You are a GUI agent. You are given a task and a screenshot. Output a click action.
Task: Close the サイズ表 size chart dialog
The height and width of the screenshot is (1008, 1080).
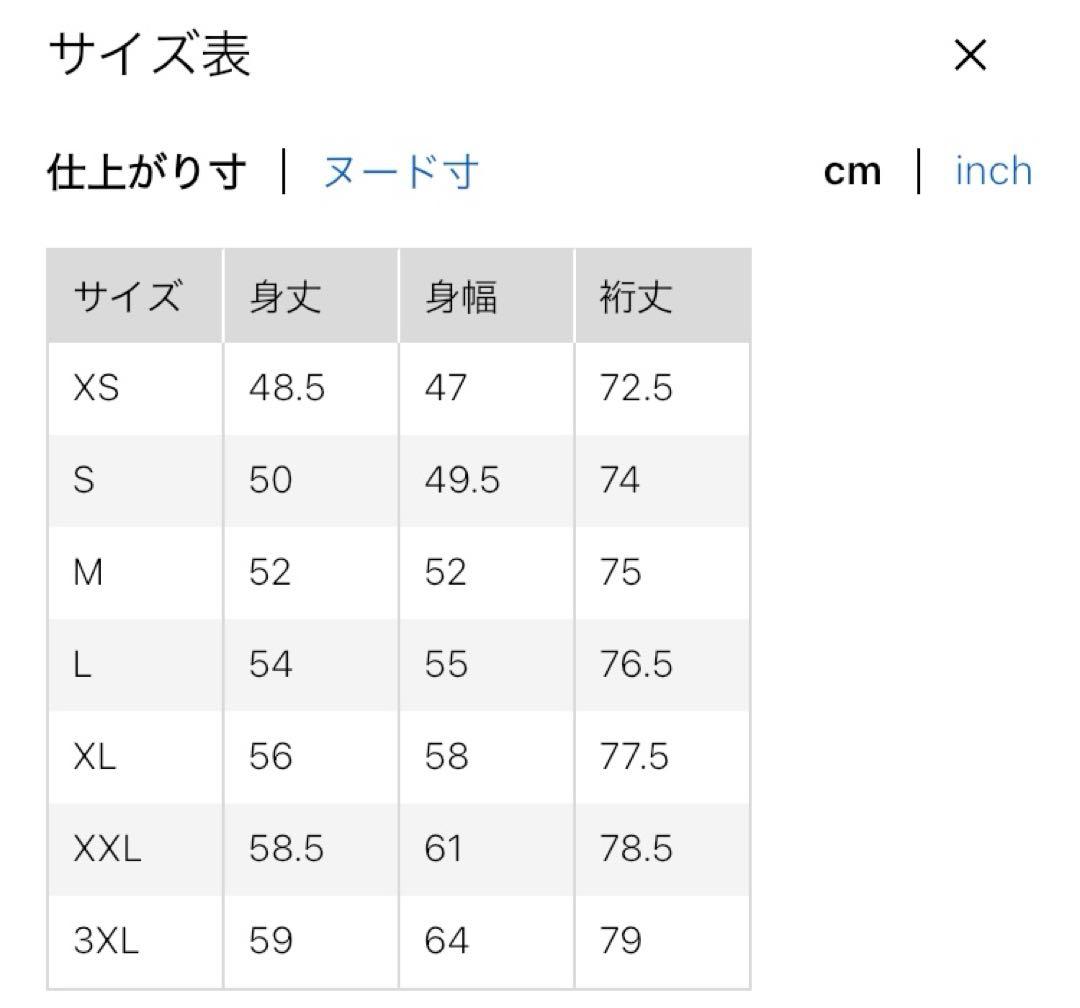point(970,56)
